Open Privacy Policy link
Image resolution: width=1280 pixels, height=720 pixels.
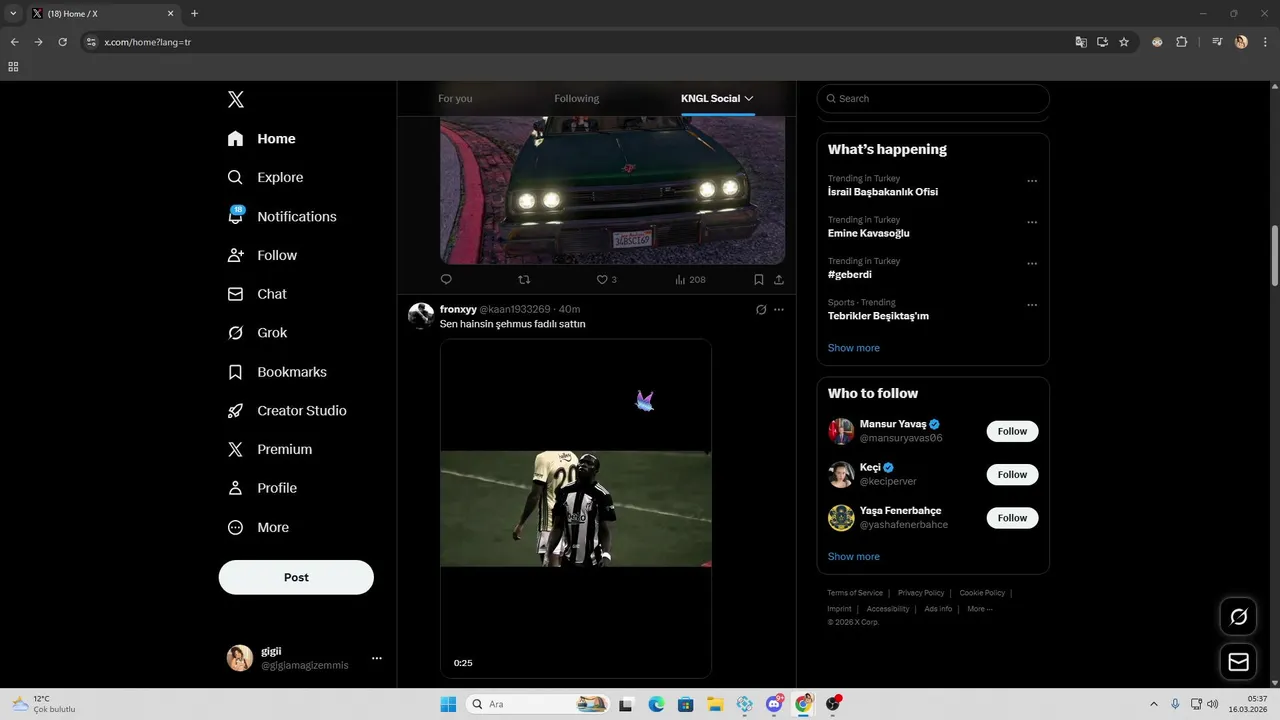(921, 593)
